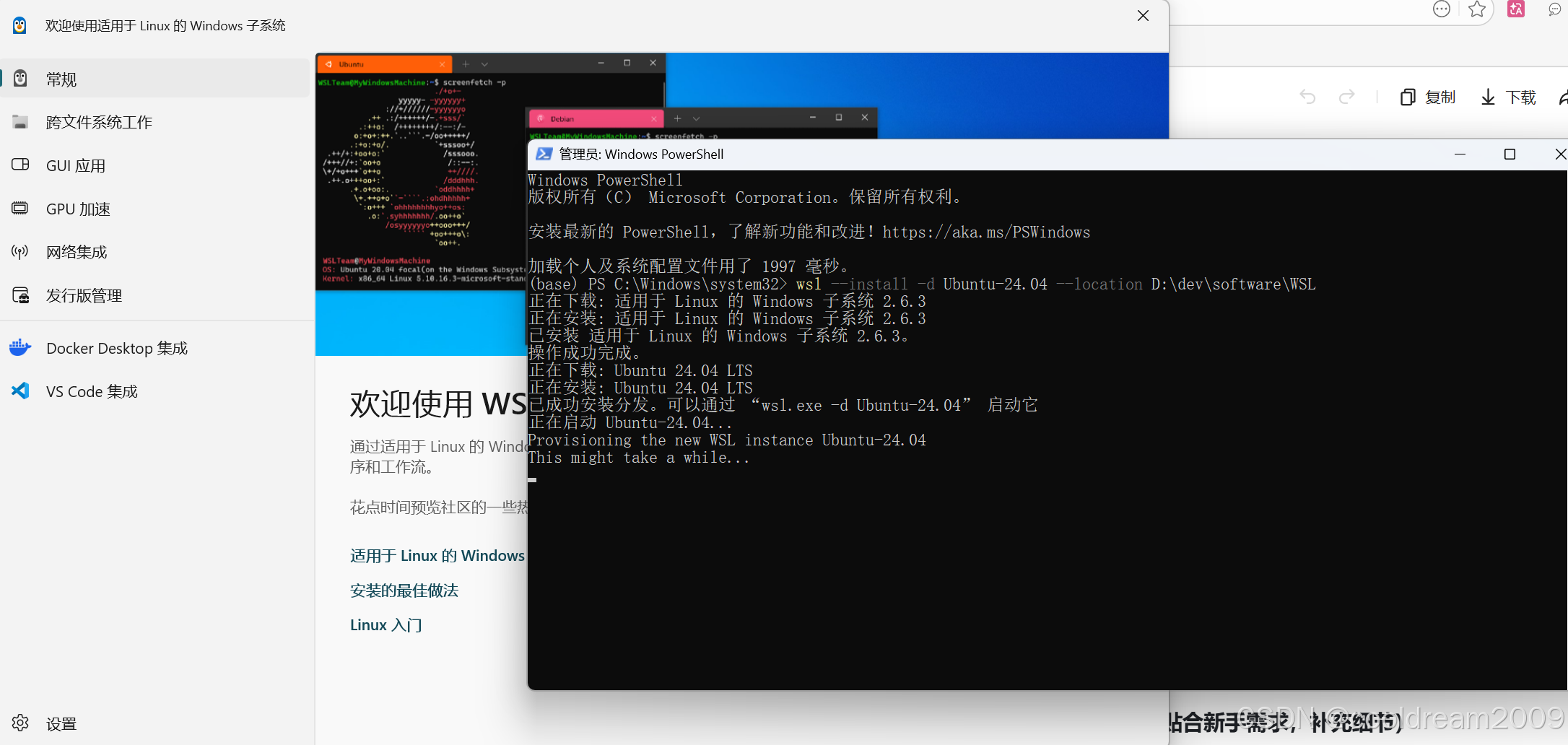Click the VS Code logo icon
Viewport: 1568px width, 745px height.
pyautogui.click(x=20, y=391)
